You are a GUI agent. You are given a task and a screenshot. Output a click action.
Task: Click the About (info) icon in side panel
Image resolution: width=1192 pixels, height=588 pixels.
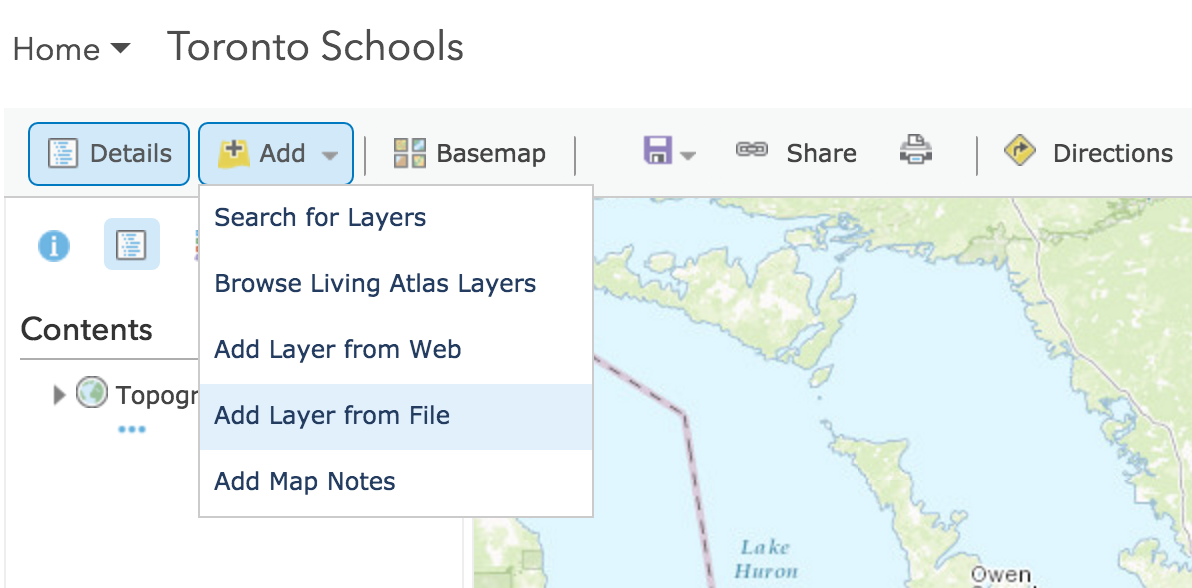(54, 245)
